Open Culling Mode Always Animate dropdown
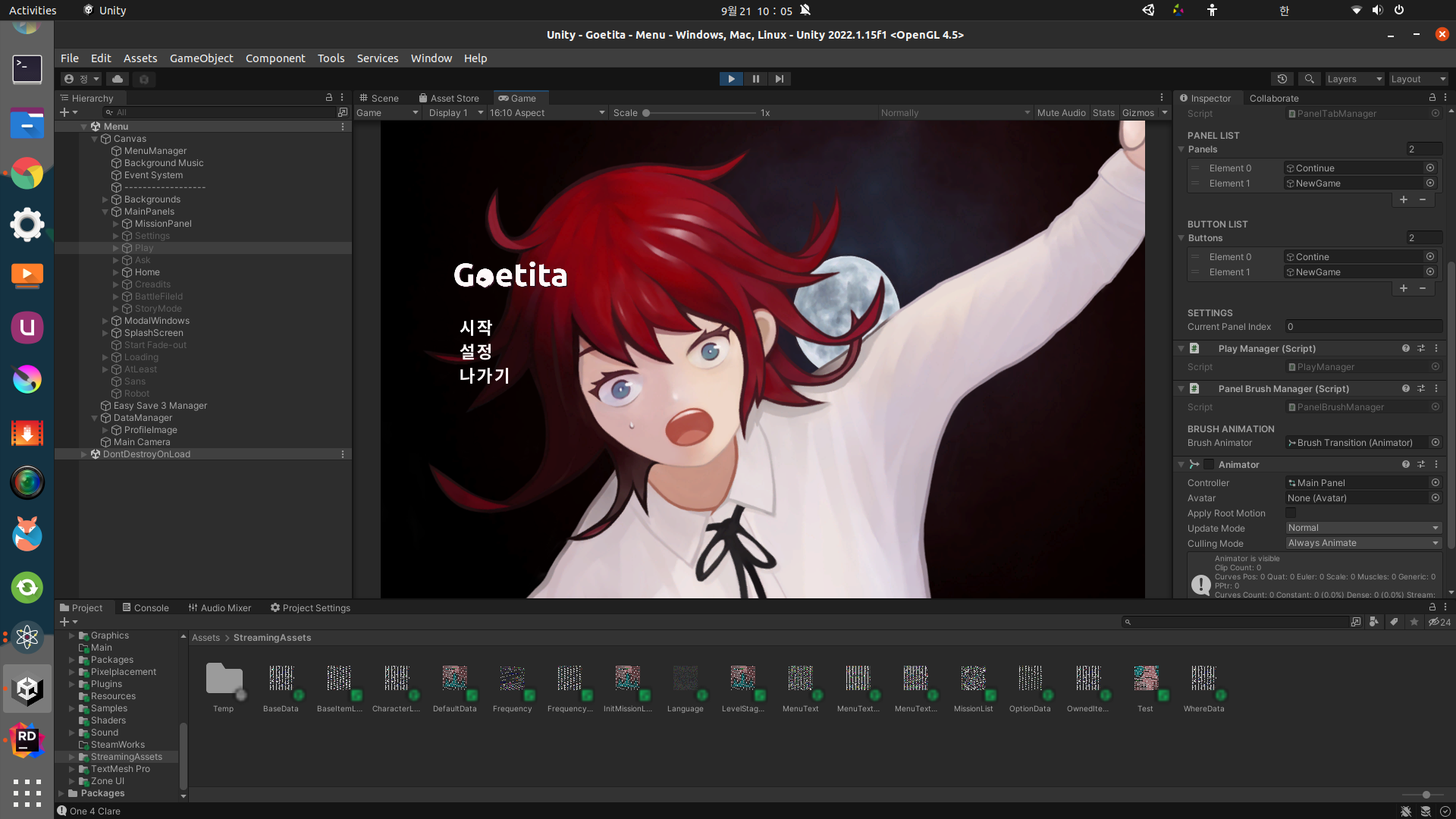The width and height of the screenshot is (1456, 819). (x=1363, y=543)
